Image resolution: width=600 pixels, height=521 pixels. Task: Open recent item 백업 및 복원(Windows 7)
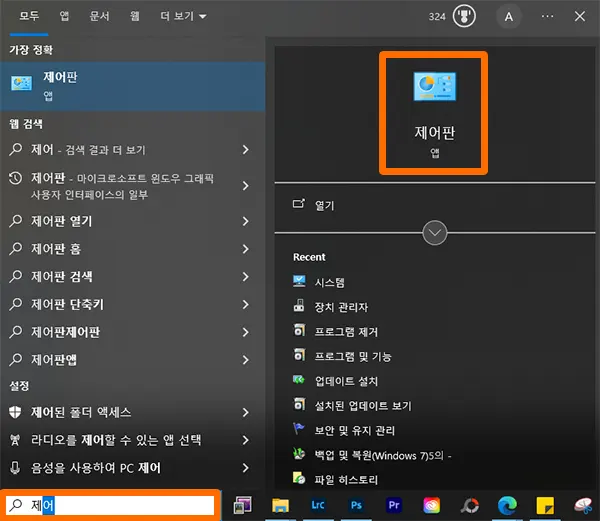click(372, 455)
